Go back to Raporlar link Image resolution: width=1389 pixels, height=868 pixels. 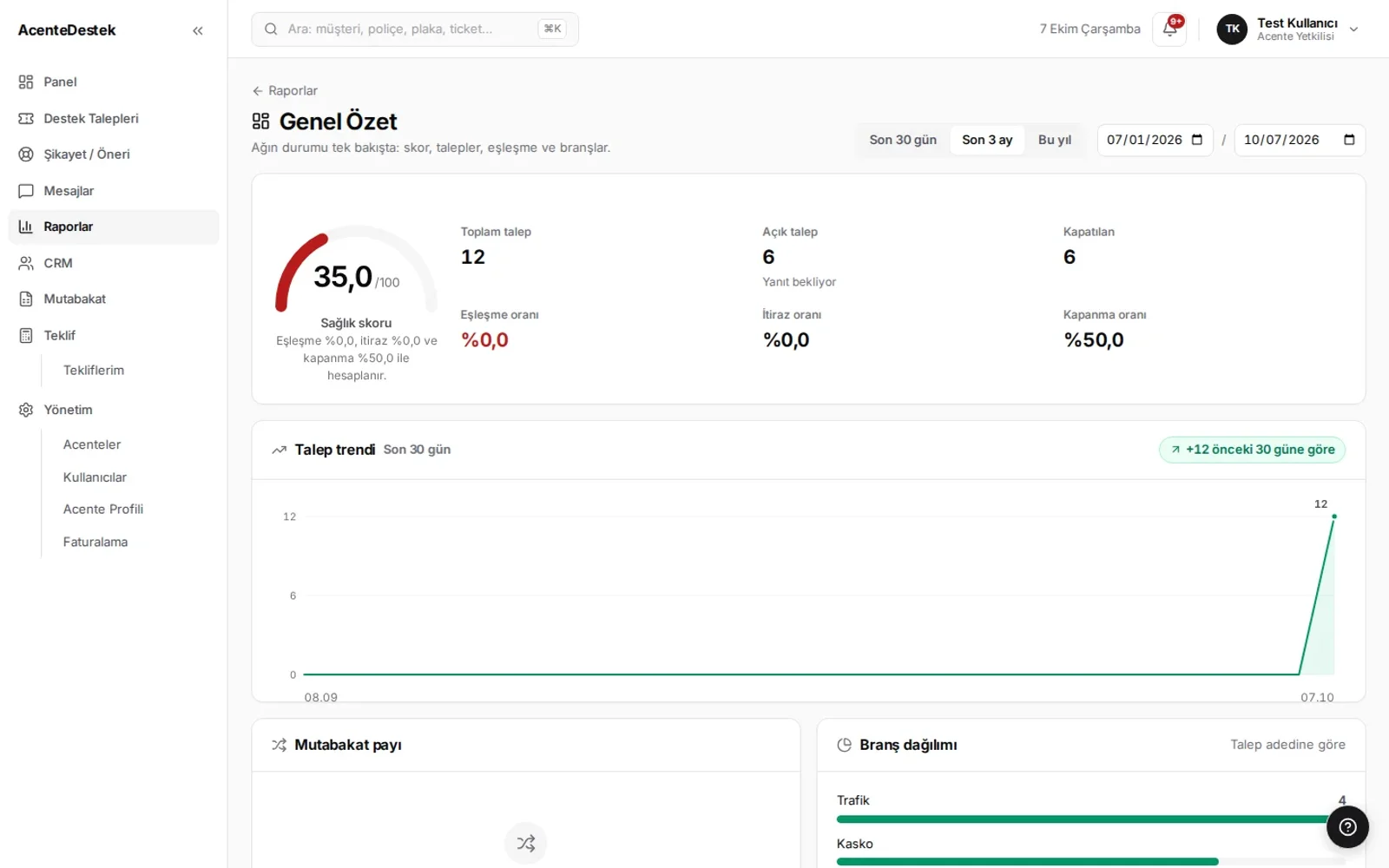[x=285, y=90]
